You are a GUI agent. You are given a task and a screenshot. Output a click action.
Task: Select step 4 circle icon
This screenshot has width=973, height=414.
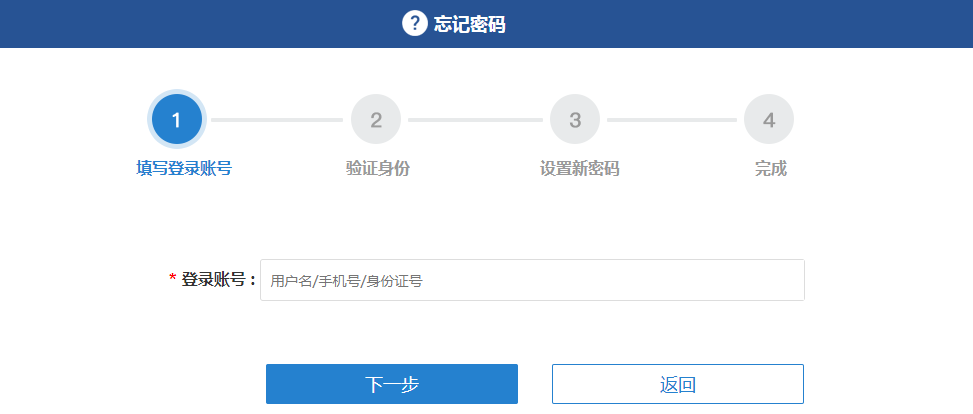(x=769, y=119)
